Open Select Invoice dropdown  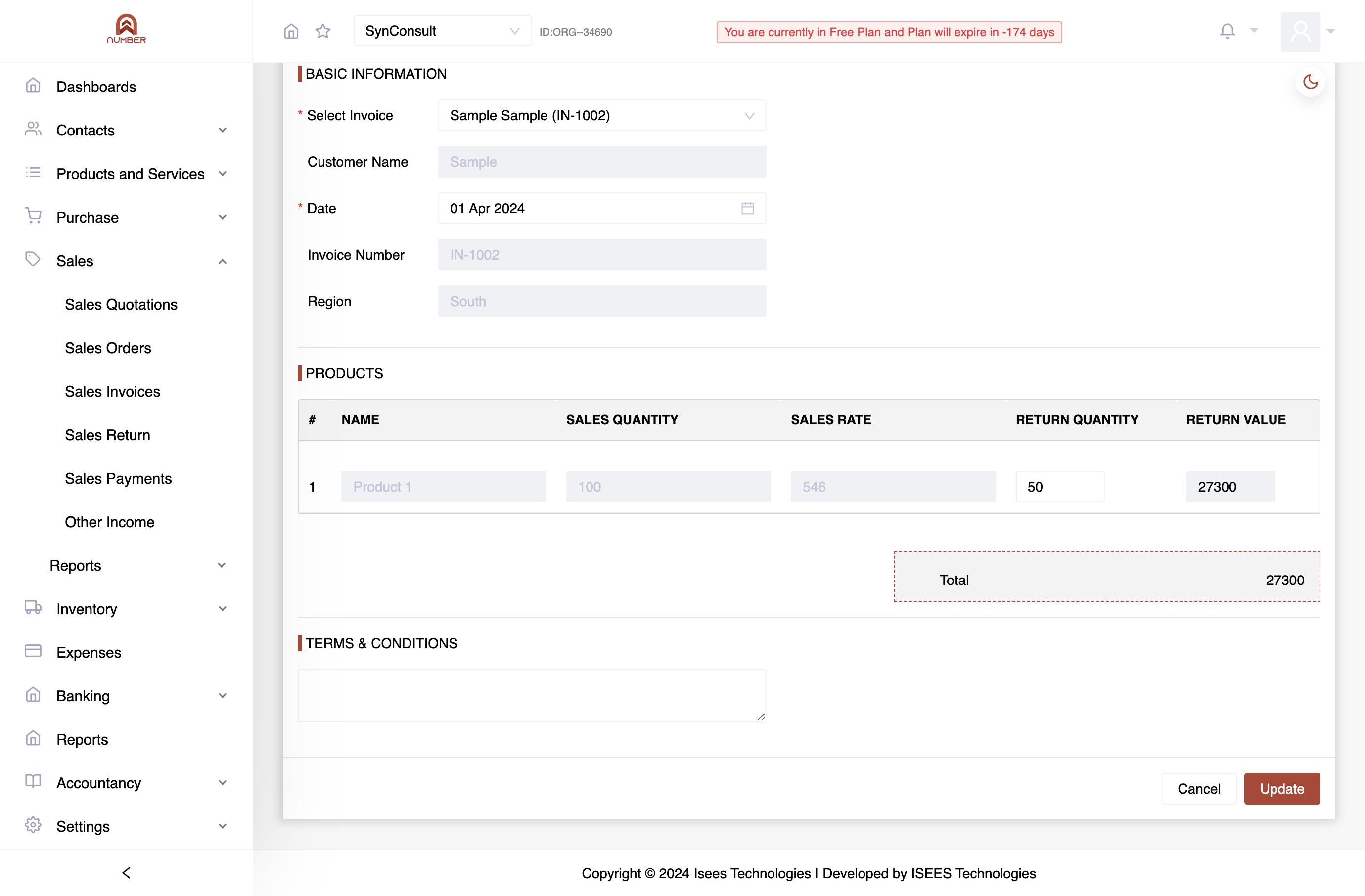(x=601, y=115)
